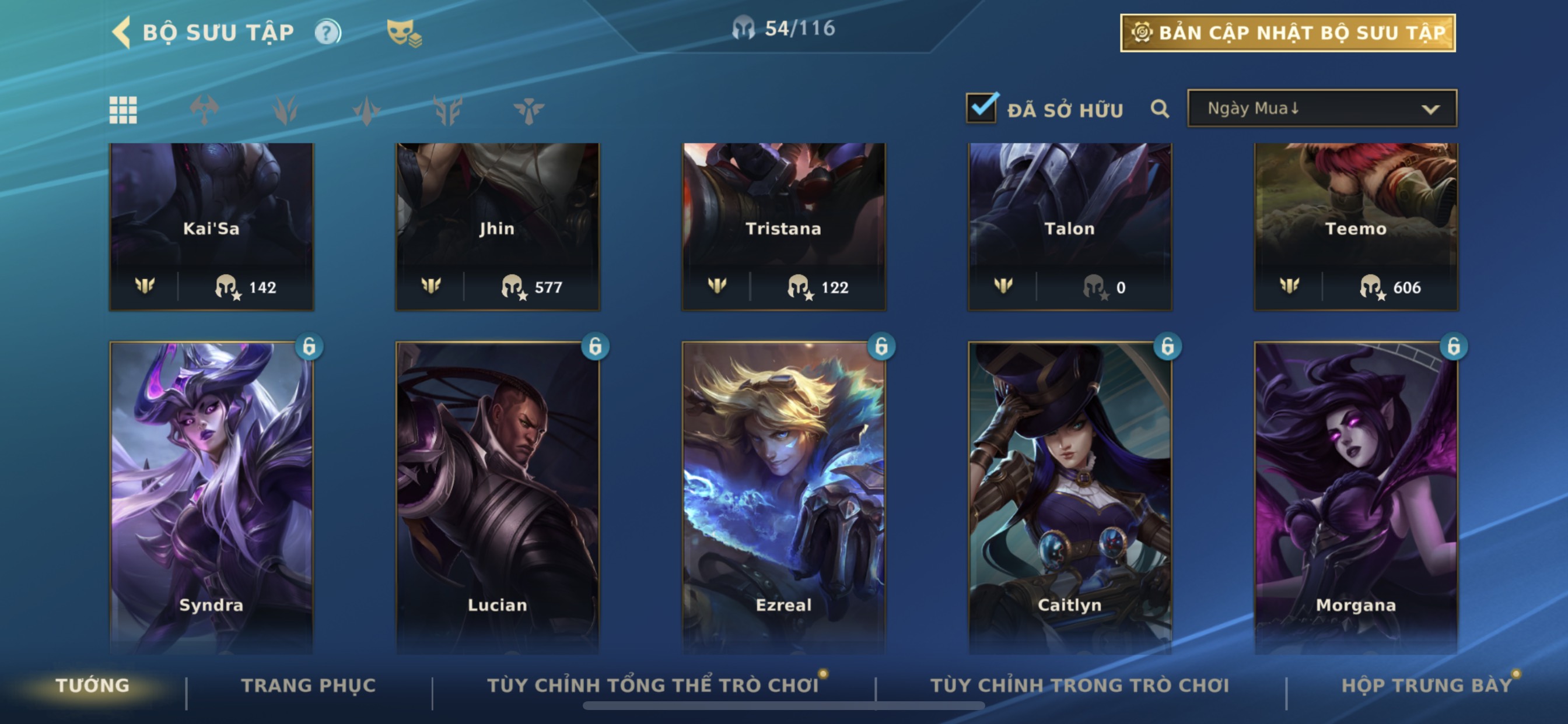Select the all champions grid filter
Screen dimensions: 1568x724
click(x=123, y=110)
